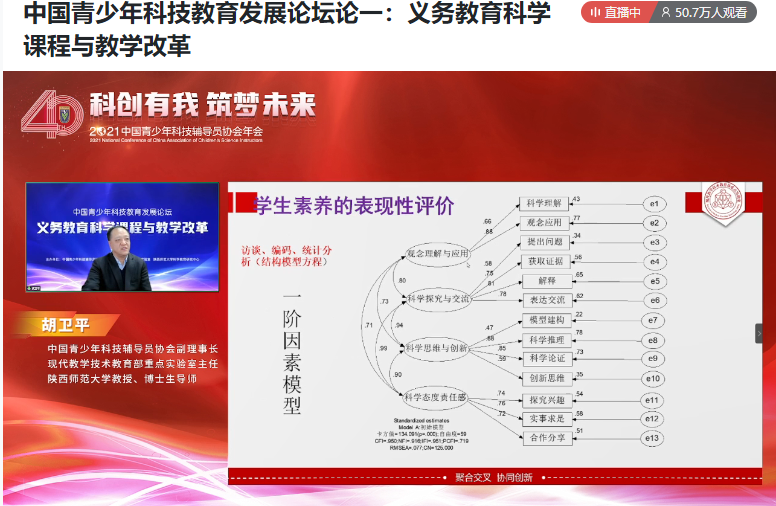776x506 pixels.
Task: Click the e11 error term circle
Action: point(652,400)
